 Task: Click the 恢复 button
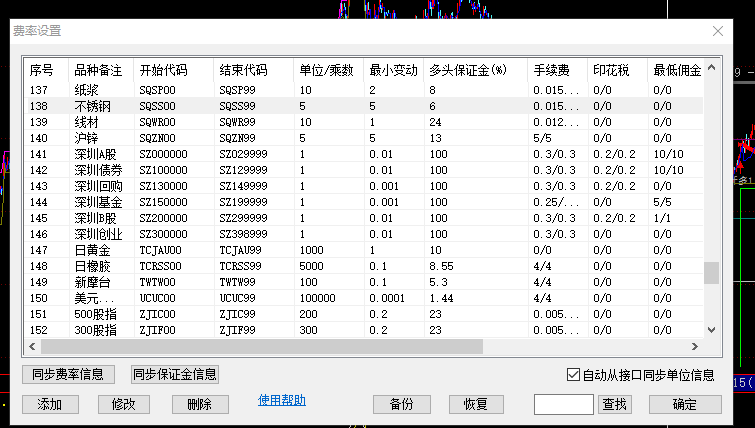[476, 404]
